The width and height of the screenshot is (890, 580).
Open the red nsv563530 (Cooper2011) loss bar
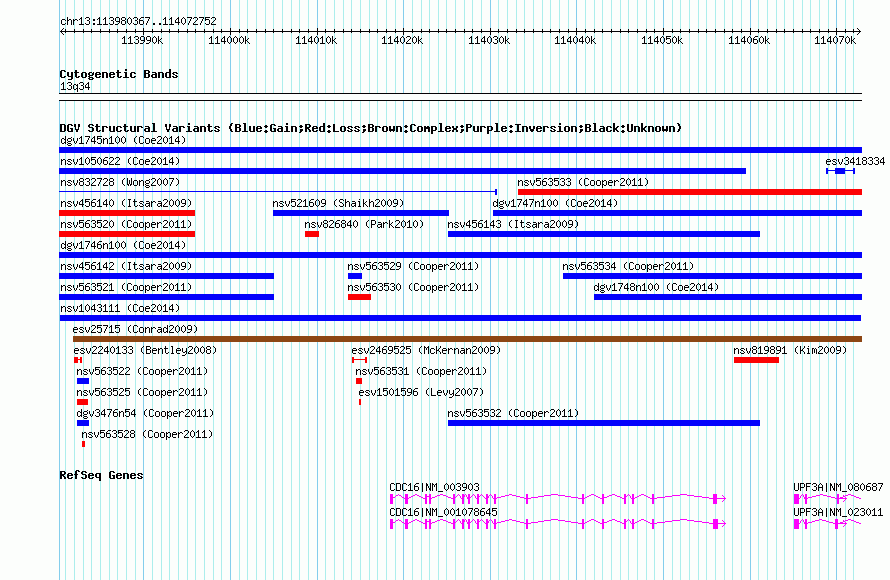[x=359, y=297]
